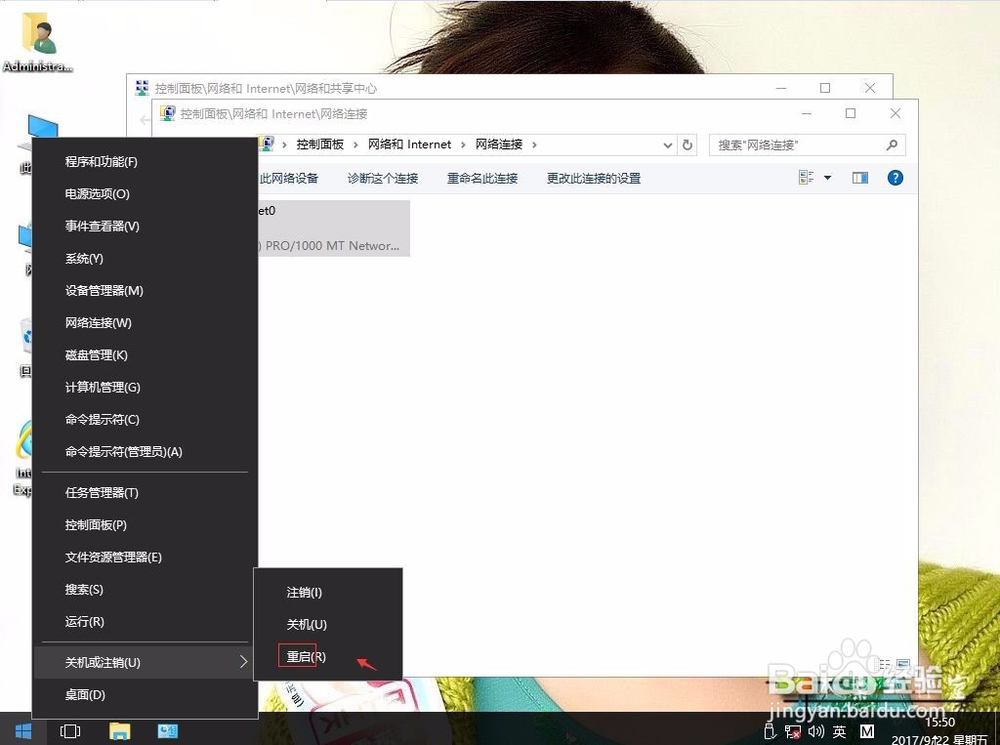Click 重命名此连接 toolbar button
The height and width of the screenshot is (745, 1000).
[482, 179]
